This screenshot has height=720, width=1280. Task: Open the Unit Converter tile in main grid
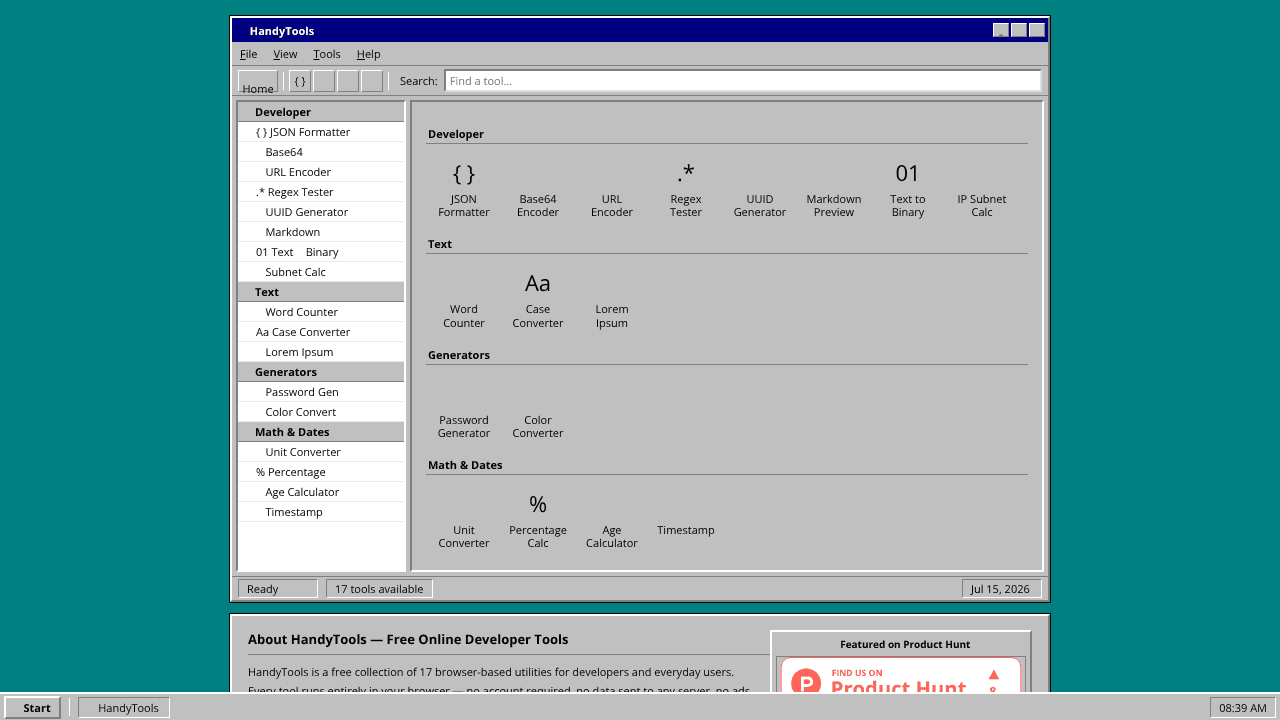tap(464, 519)
